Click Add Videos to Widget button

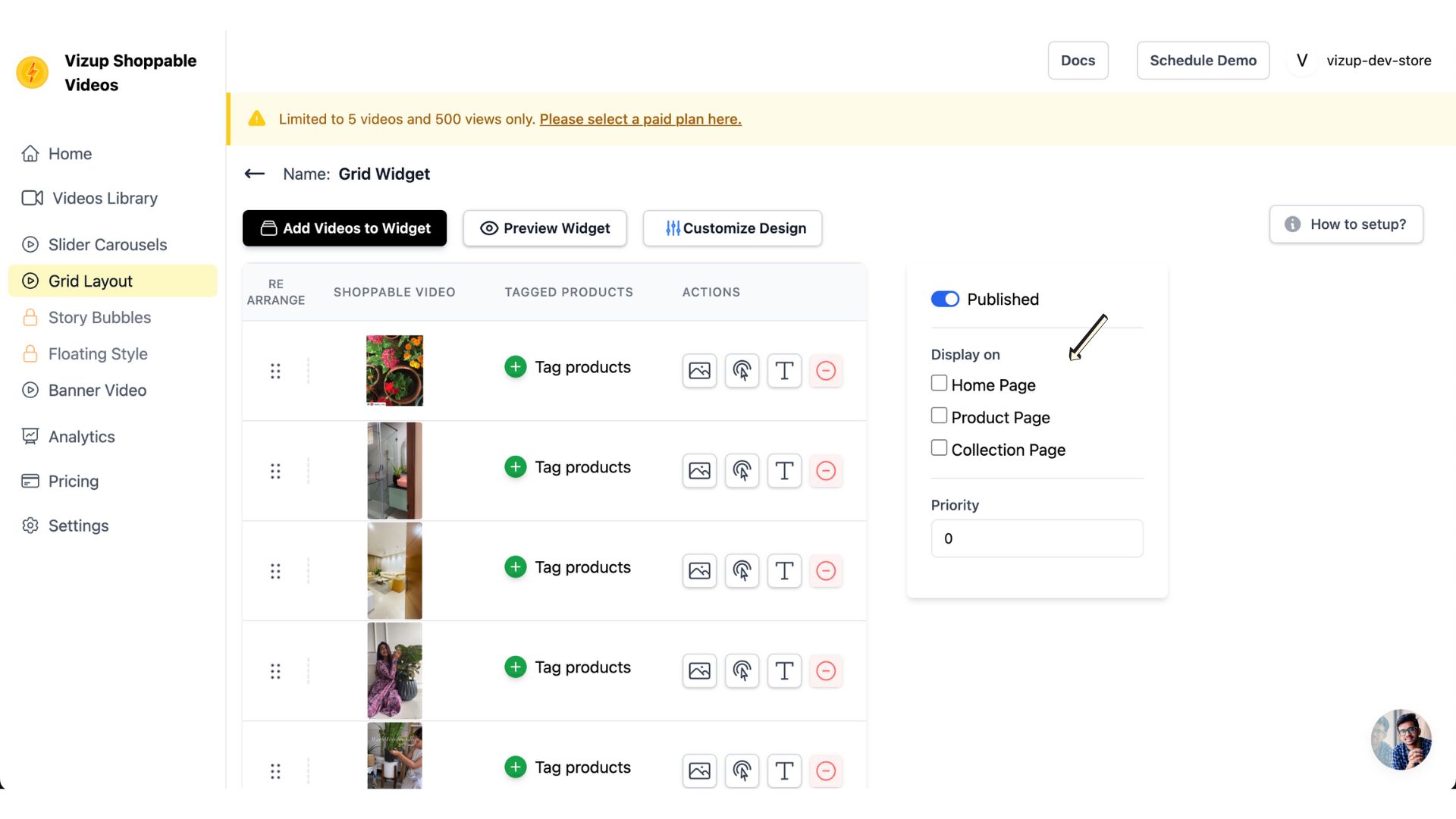344,228
